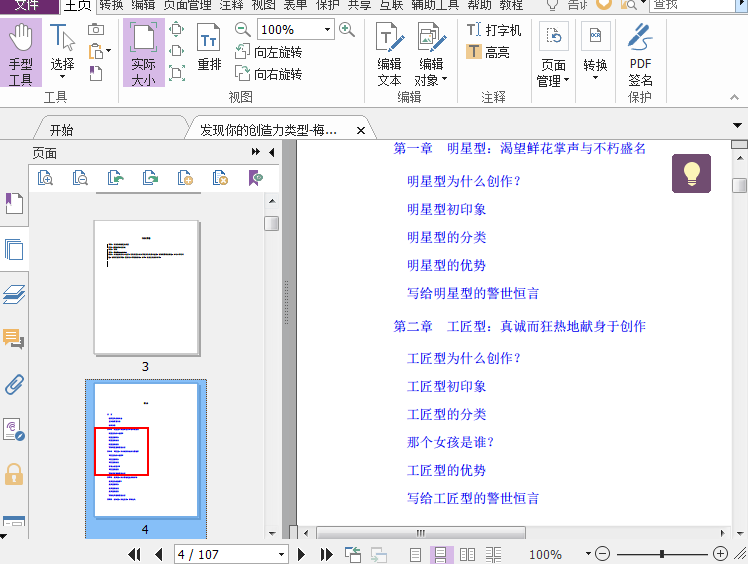
Task: Click in the search box
Action: click(x=692, y=5)
